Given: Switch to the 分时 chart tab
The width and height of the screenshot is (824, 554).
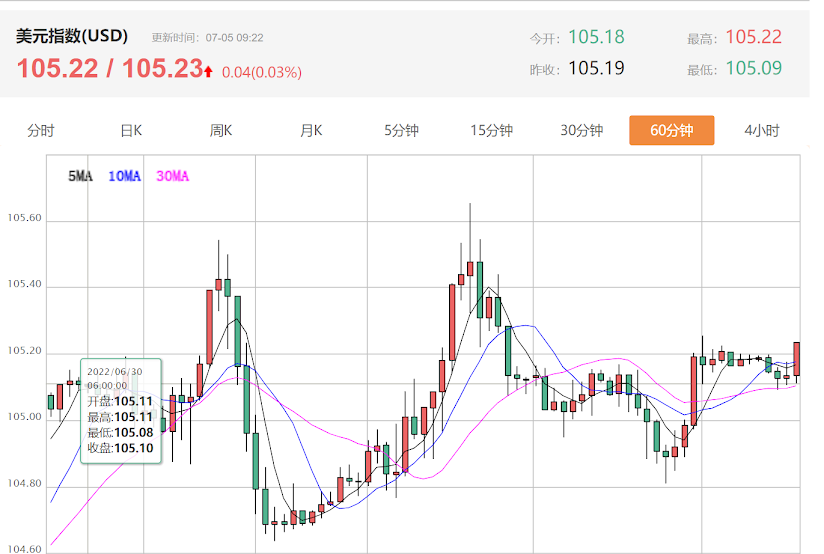Looking at the screenshot, I should coord(40,130).
